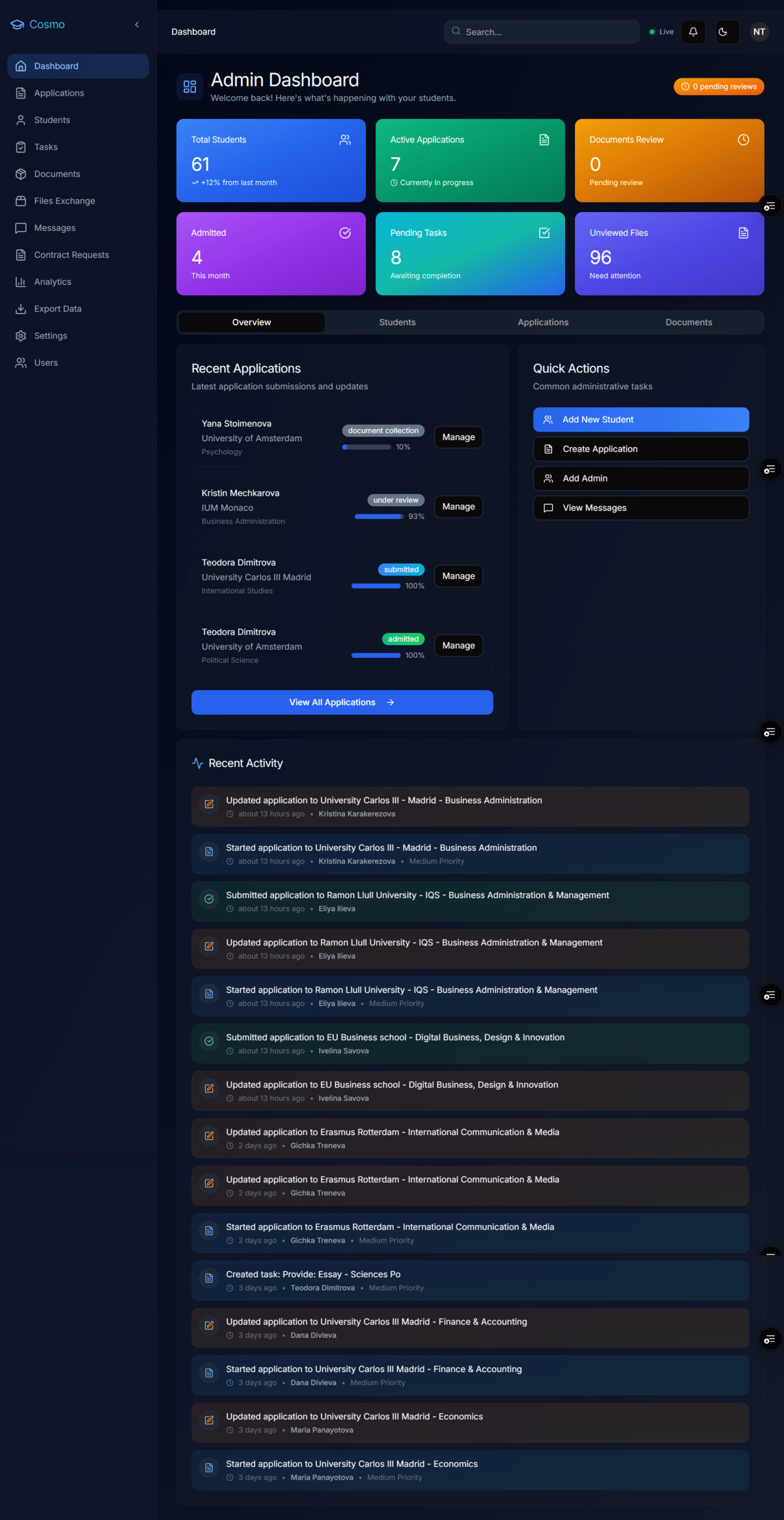Open the NT user avatar menu
The image size is (784, 1520).
pos(758,32)
